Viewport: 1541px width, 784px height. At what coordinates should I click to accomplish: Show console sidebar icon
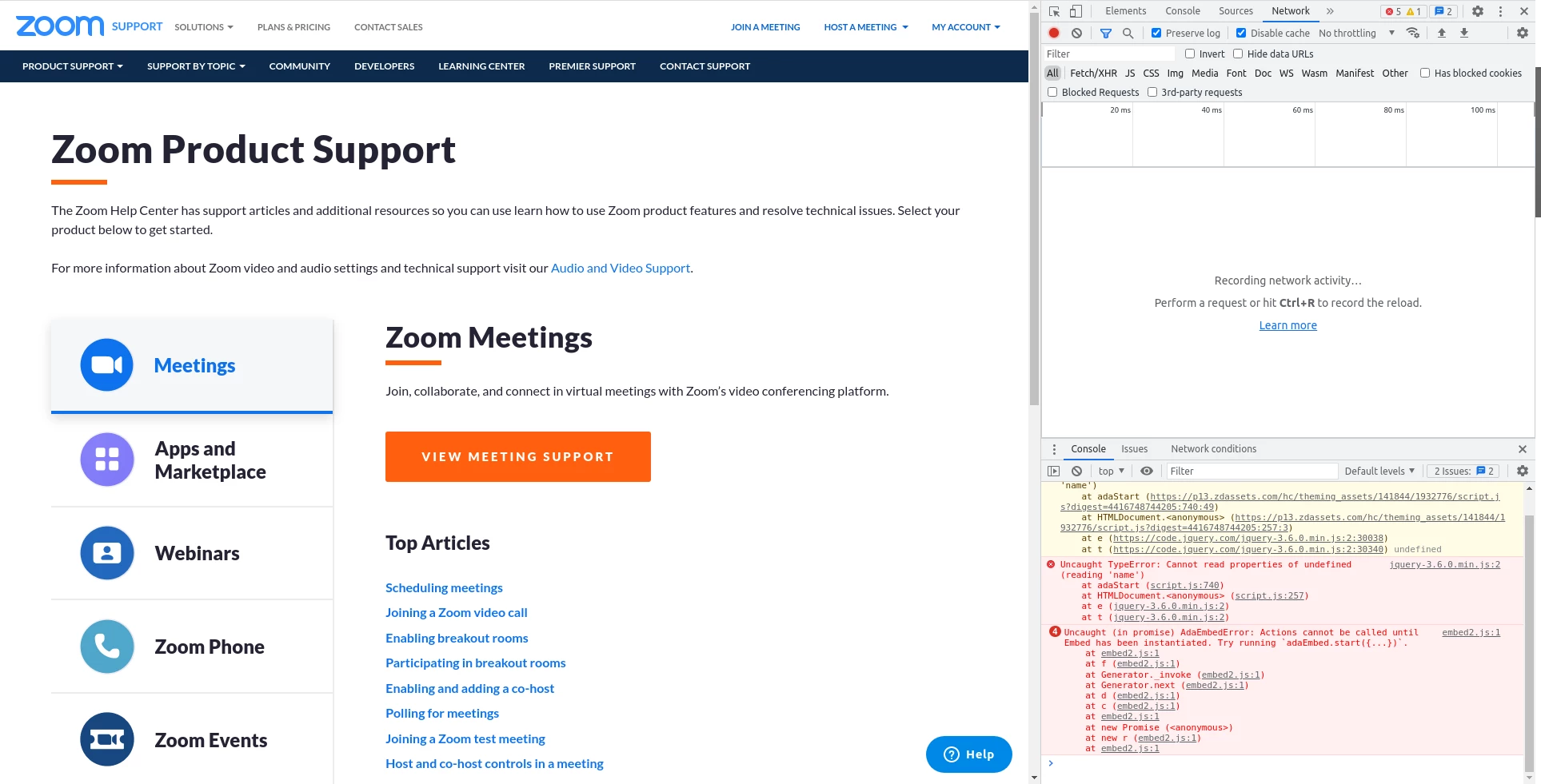[1053, 471]
